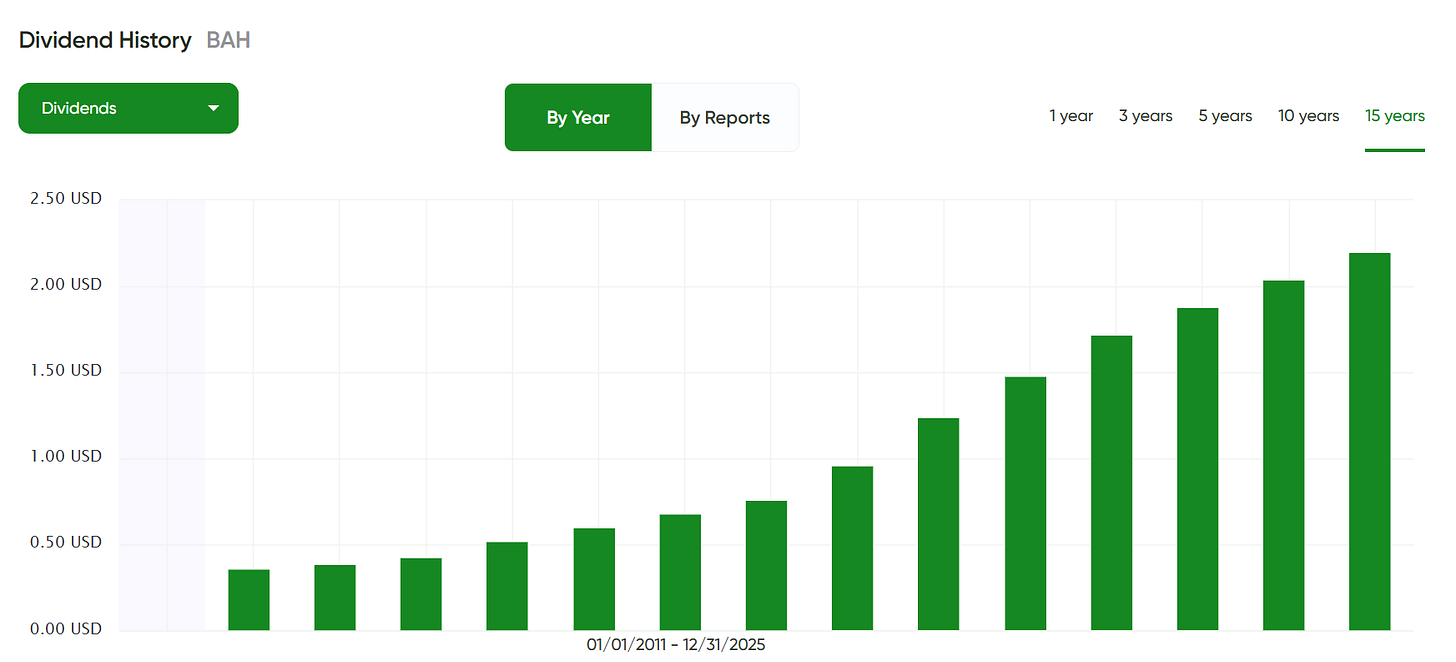Open the Dividends dropdown
1456x662 pixels.
coord(128,108)
